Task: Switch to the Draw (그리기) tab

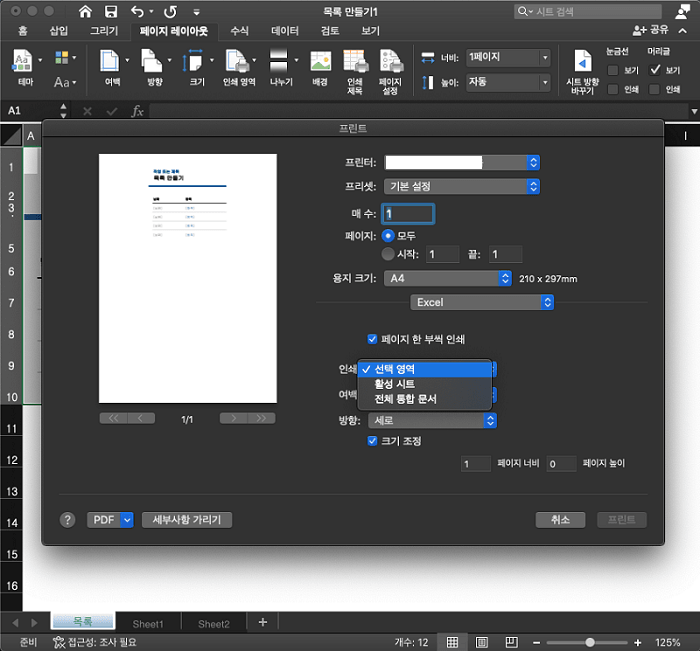Action: 104,31
